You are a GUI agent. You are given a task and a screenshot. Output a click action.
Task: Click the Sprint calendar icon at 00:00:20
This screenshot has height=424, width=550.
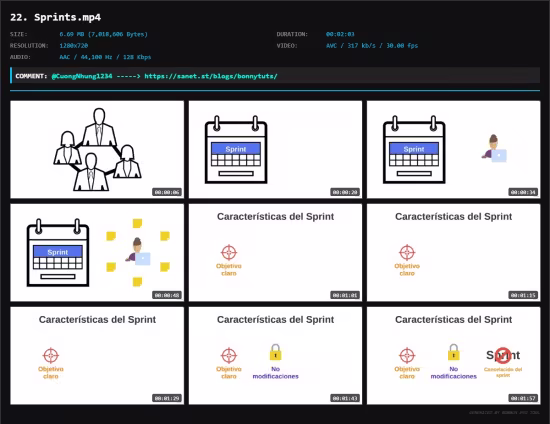click(236, 149)
